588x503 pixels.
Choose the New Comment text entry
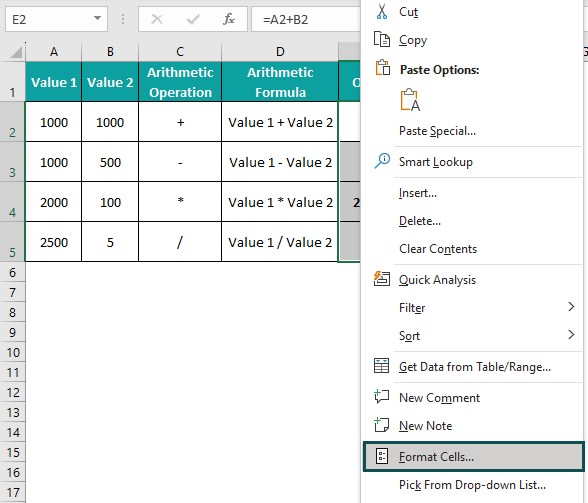[x=440, y=398]
